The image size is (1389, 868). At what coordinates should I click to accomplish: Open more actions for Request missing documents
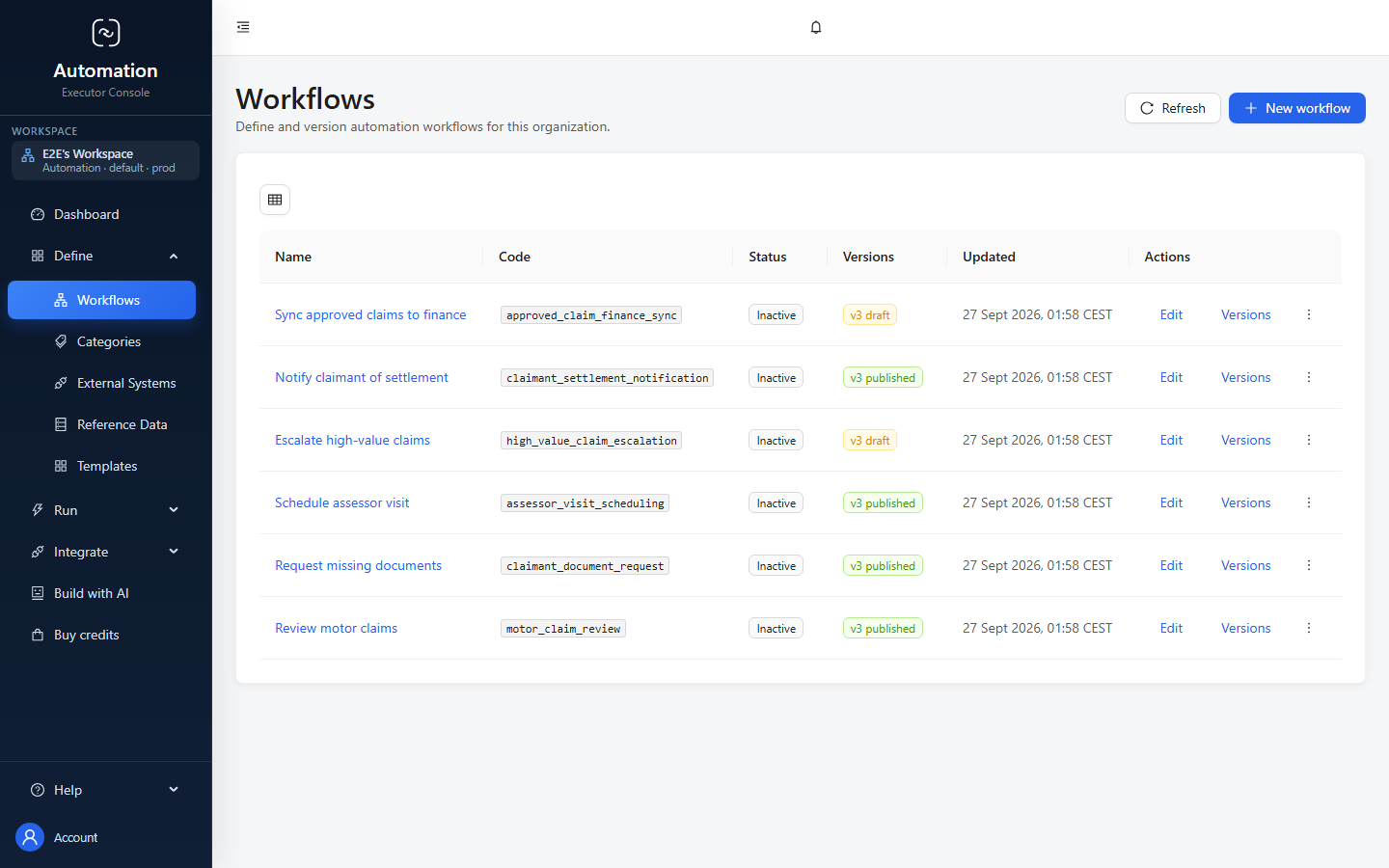coord(1309,565)
